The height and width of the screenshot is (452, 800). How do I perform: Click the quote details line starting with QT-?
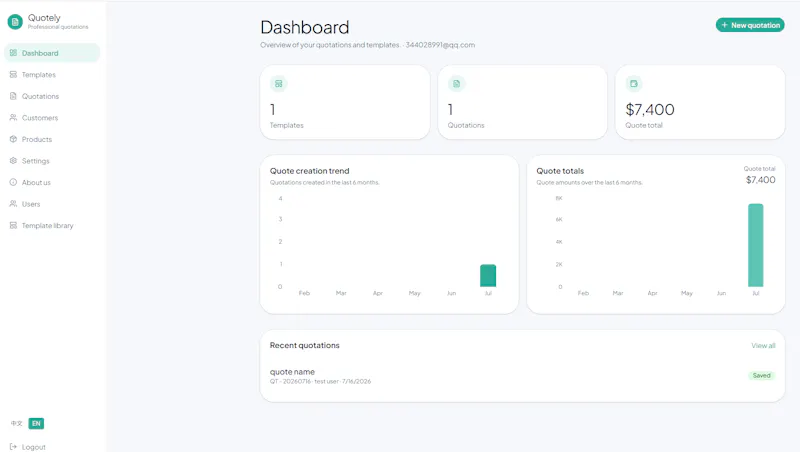pyautogui.click(x=320, y=381)
